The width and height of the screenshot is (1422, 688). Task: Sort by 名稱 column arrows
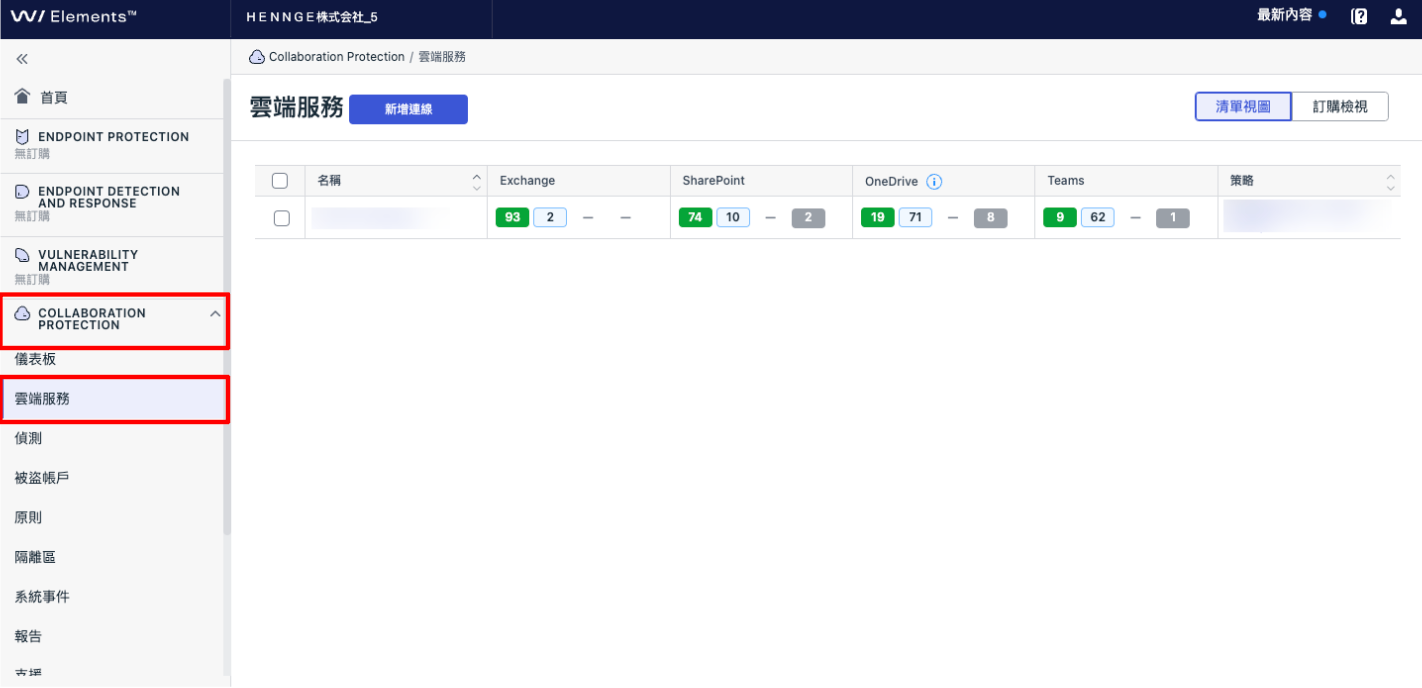(x=476, y=181)
